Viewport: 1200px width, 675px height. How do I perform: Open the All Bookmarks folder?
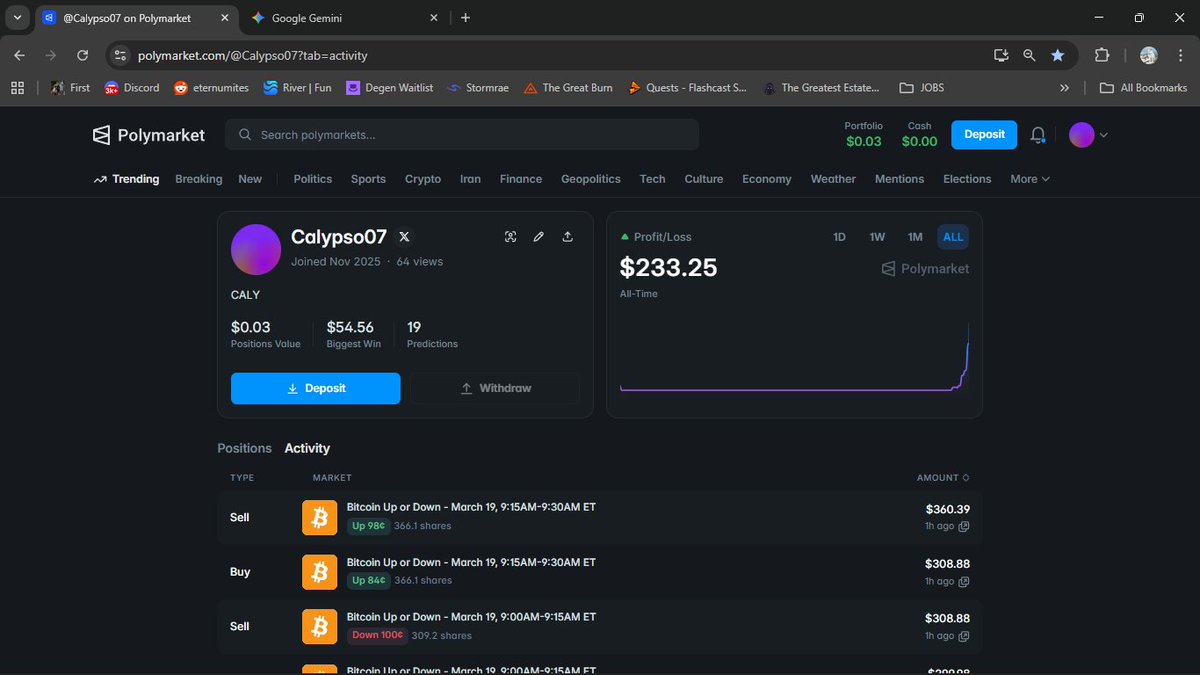pos(1143,88)
